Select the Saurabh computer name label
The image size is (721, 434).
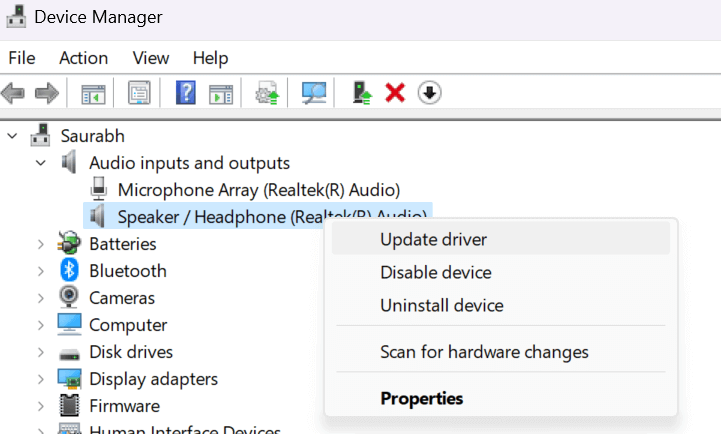coord(92,136)
